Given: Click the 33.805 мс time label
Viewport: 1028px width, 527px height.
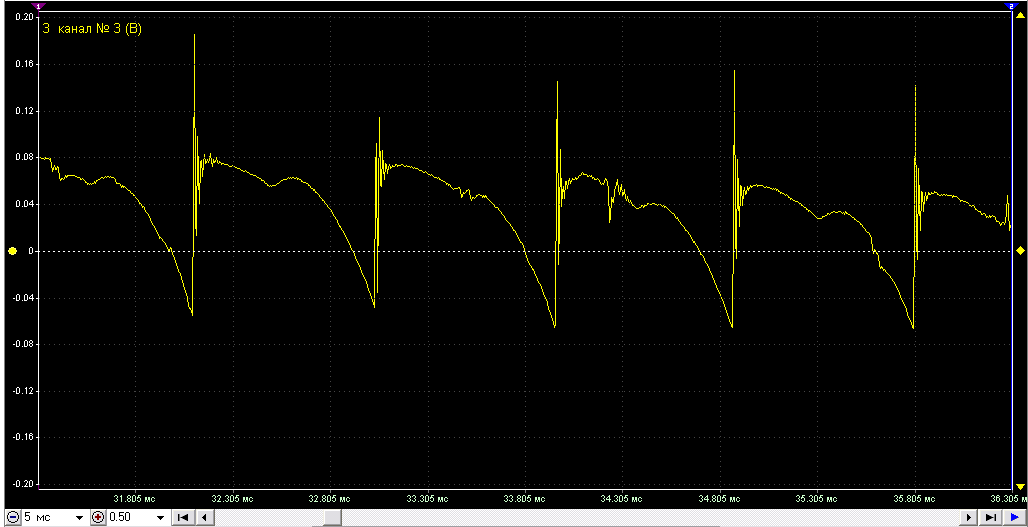Looking at the screenshot, I should (526, 499).
